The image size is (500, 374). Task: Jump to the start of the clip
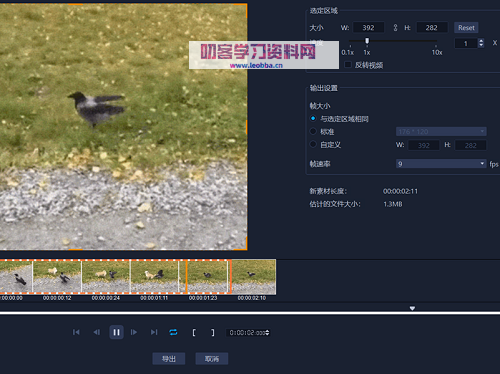coord(76,332)
